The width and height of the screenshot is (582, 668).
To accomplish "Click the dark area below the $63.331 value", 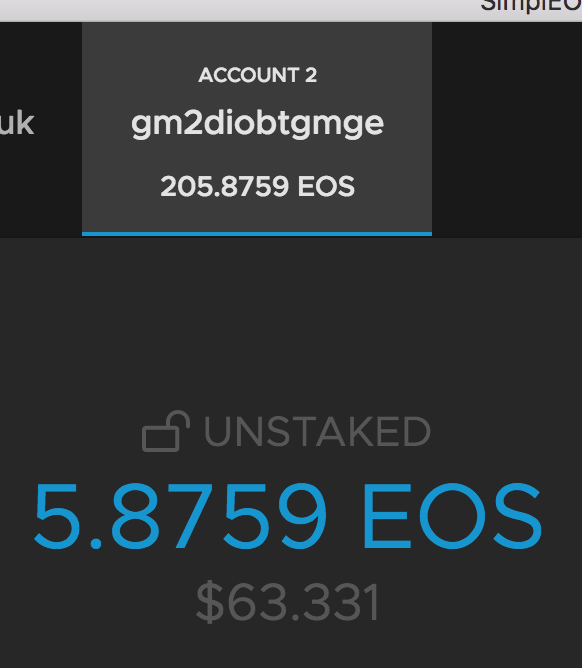I will point(291,648).
